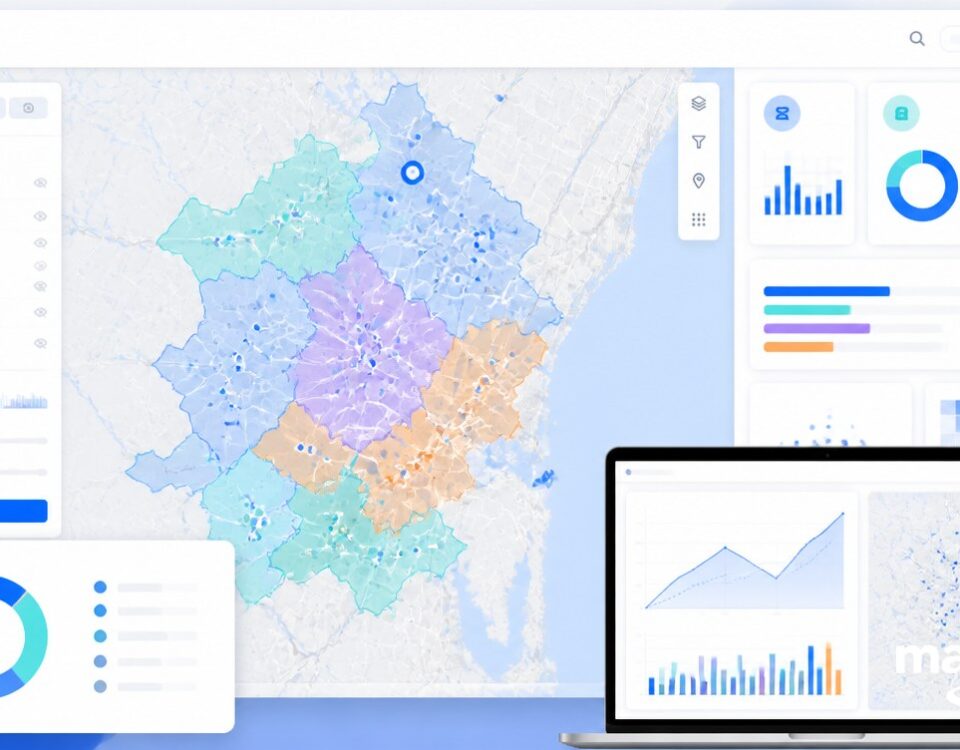Toggle the third eye icon from top
This screenshot has height=750, width=960.
pyautogui.click(x=40, y=243)
